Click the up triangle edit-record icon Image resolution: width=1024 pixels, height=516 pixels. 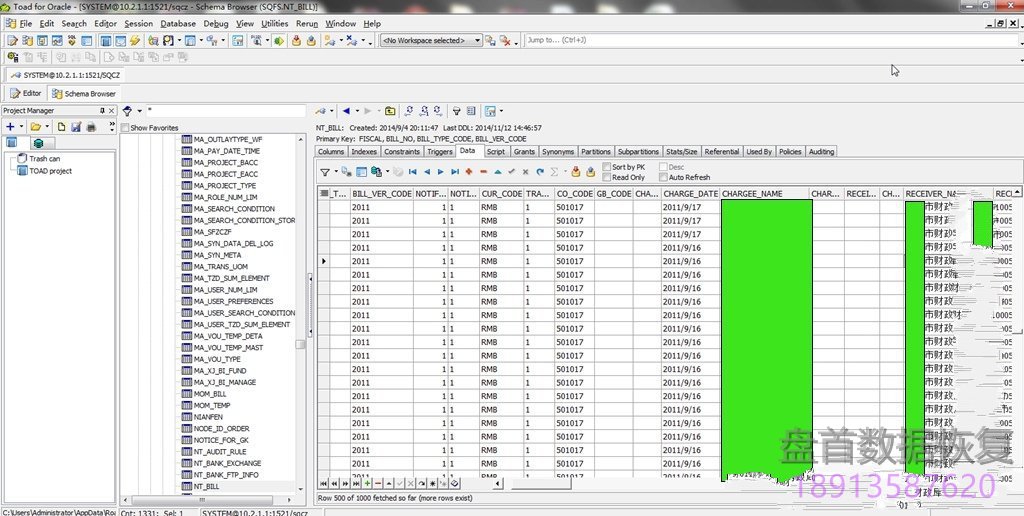tap(498, 172)
